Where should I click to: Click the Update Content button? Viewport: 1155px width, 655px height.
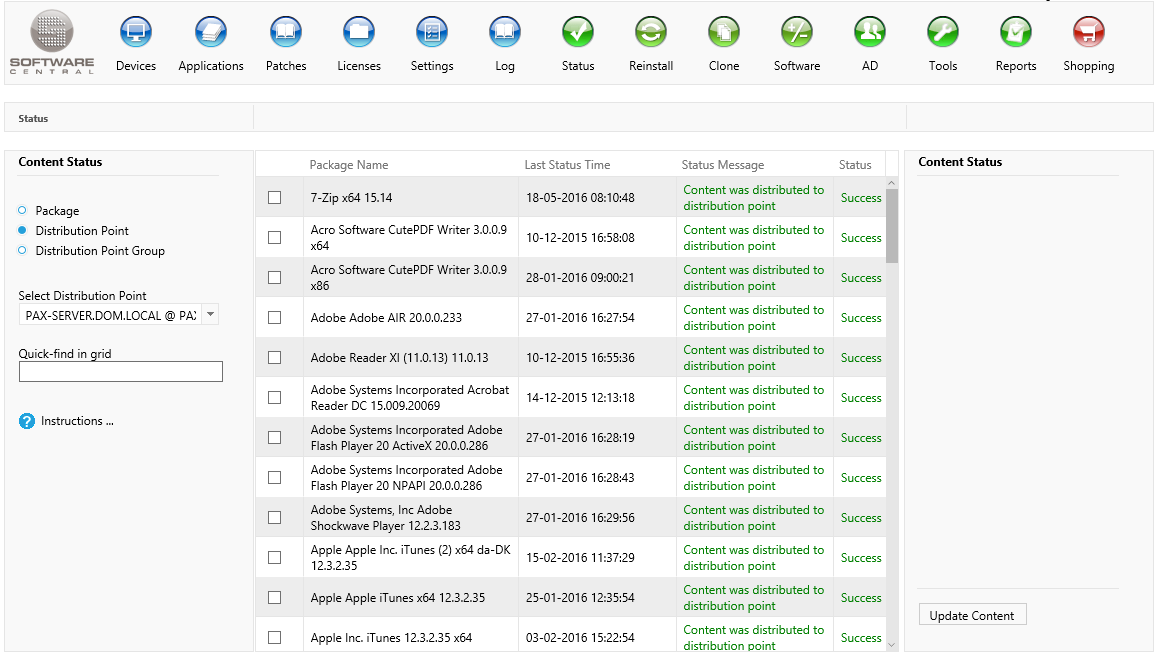(972, 615)
